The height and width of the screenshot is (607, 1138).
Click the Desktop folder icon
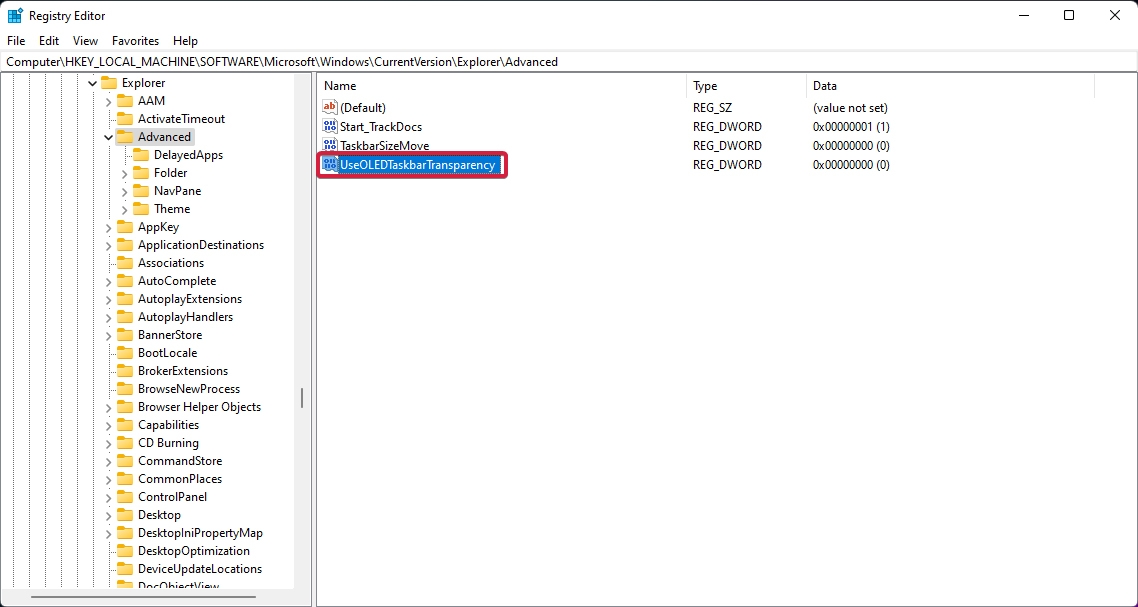coord(127,514)
